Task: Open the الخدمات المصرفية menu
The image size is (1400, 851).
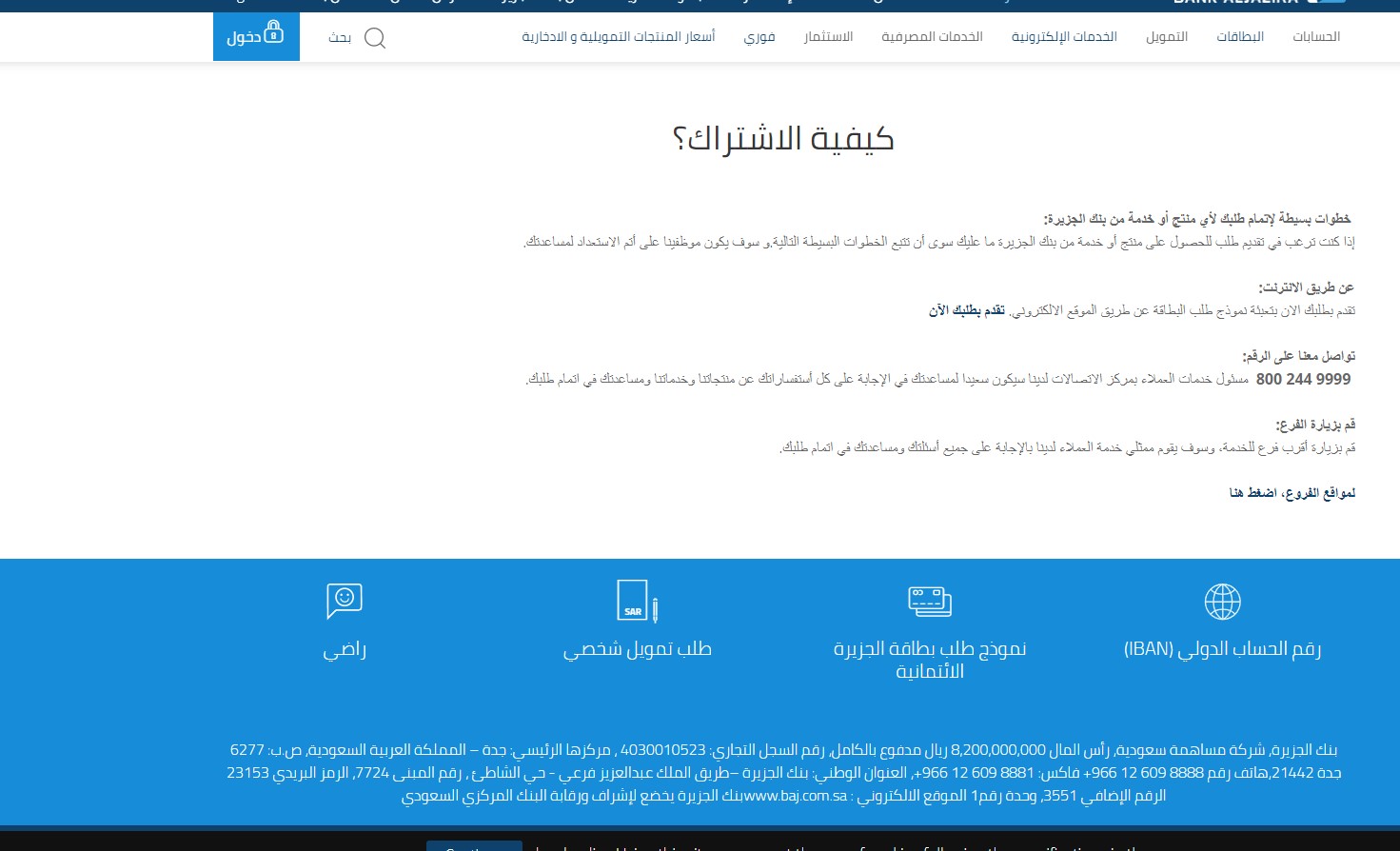Action: [932, 37]
